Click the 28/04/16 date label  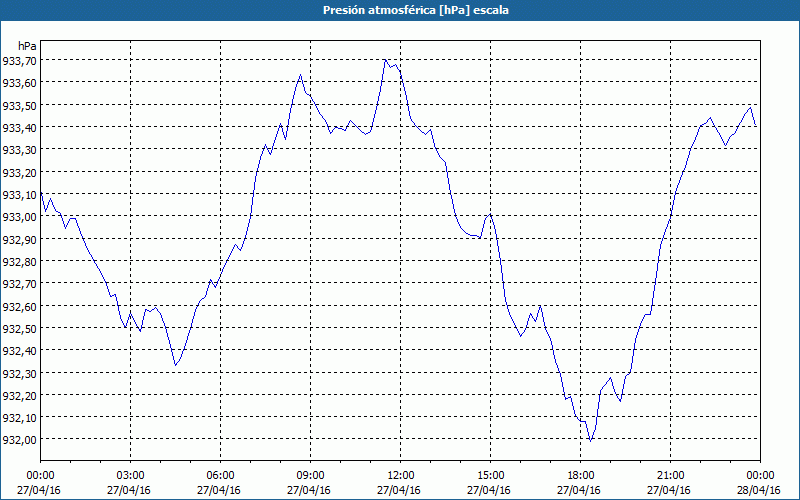coord(759,490)
